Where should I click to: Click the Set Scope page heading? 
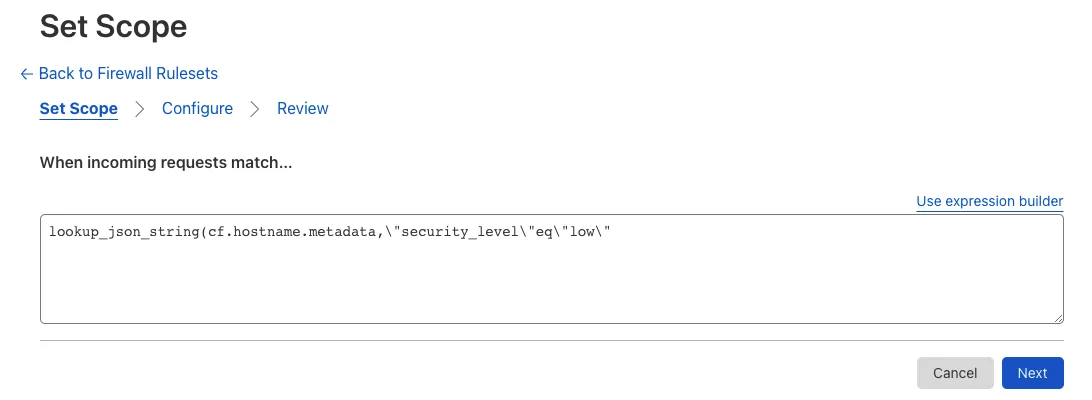pyautogui.click(x=113, y=27)
